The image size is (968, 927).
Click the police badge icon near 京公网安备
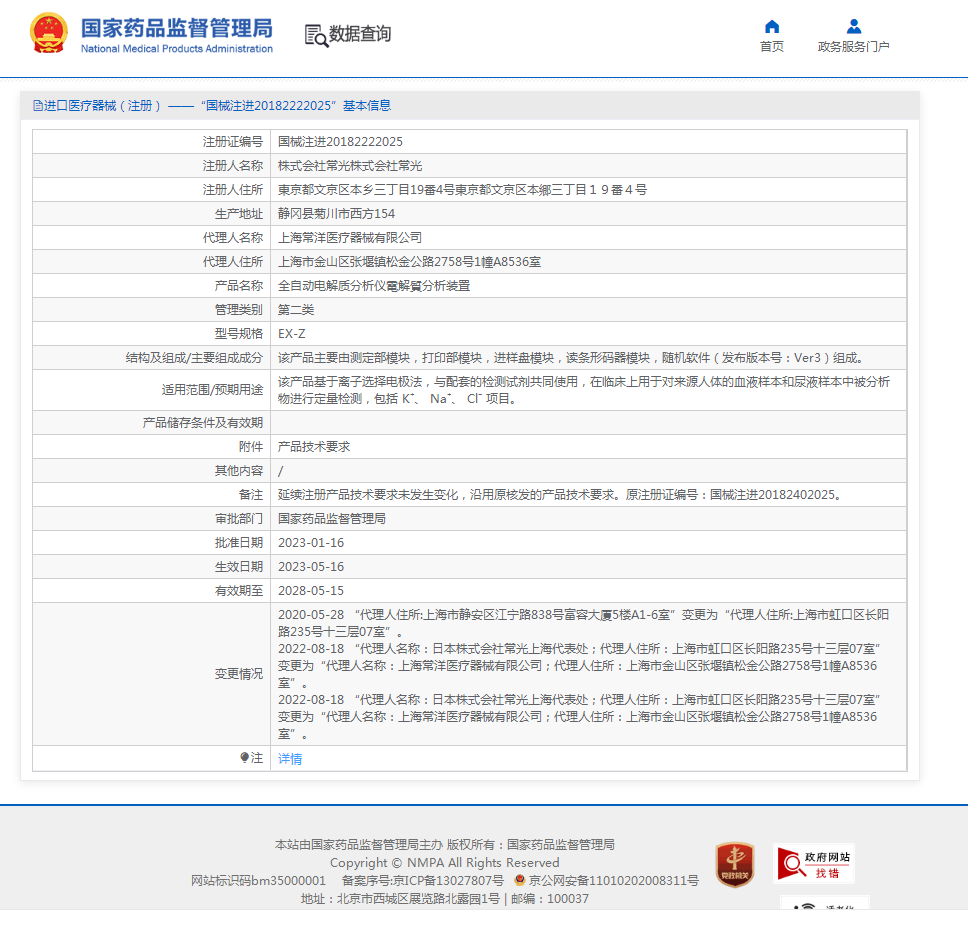(519, 880)
